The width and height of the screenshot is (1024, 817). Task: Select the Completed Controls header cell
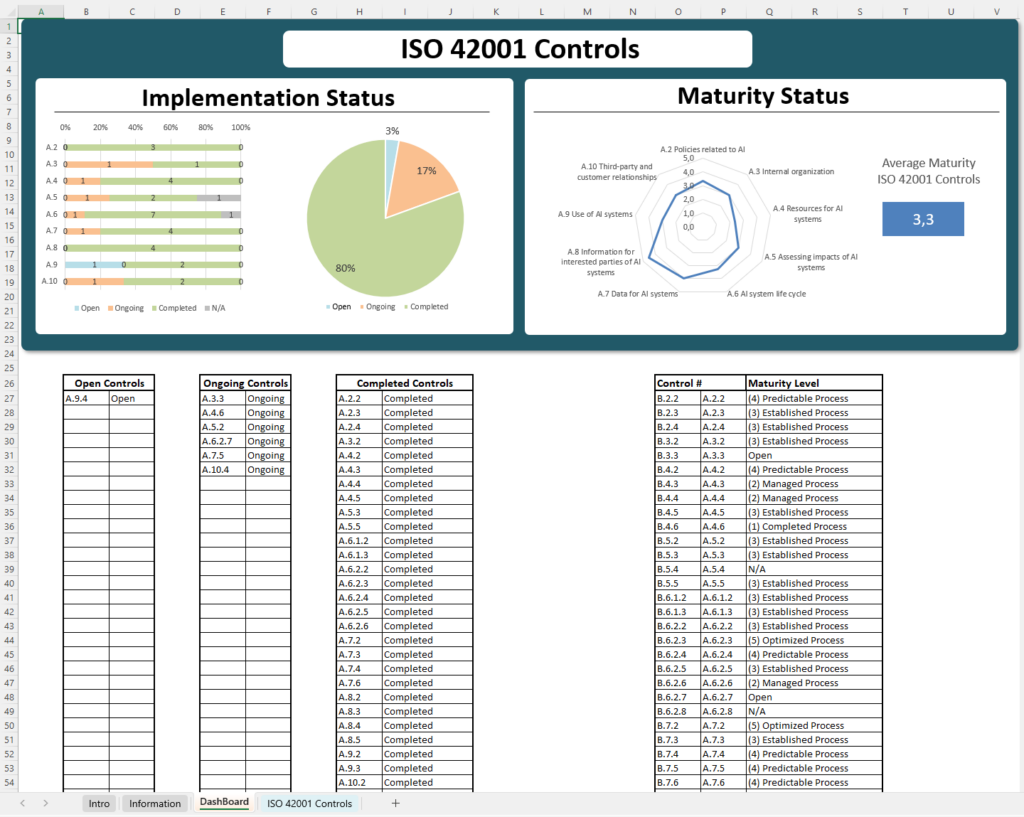pyautogui.click(x=403, y=382)
